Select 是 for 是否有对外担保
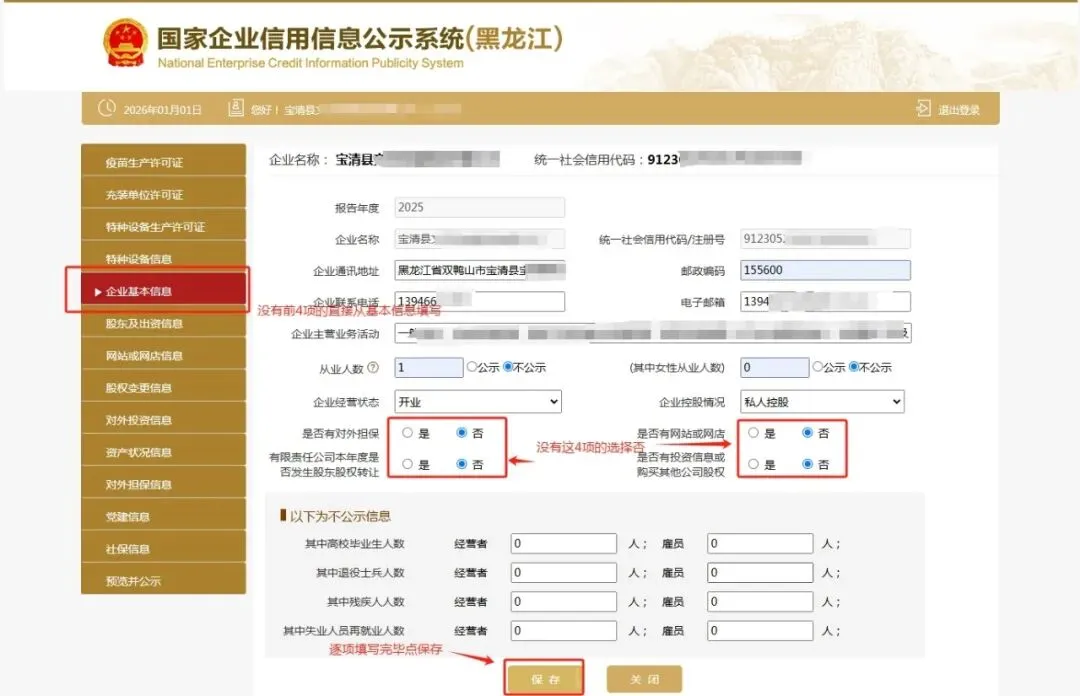 coord(408,433)
